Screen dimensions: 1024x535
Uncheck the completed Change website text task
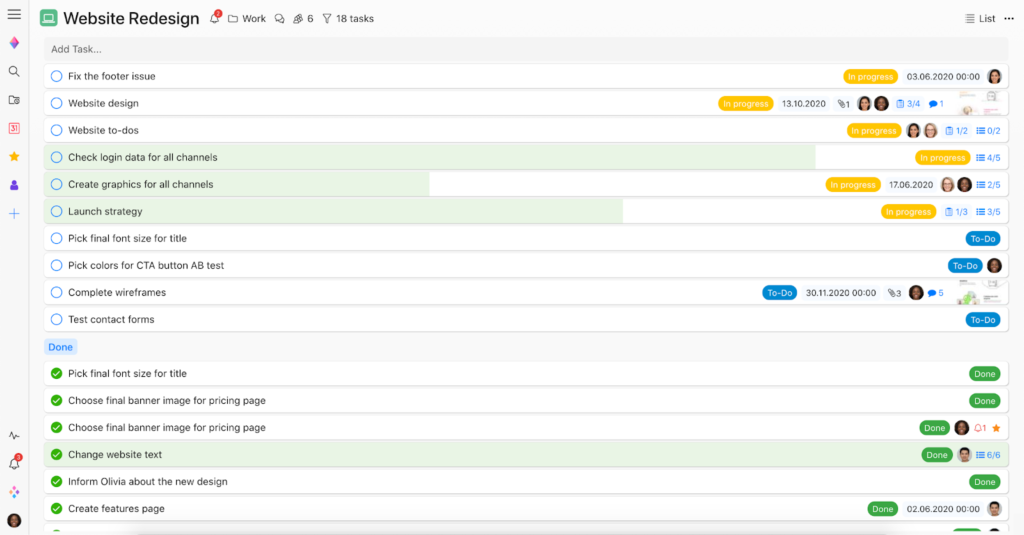pos(56,455)
